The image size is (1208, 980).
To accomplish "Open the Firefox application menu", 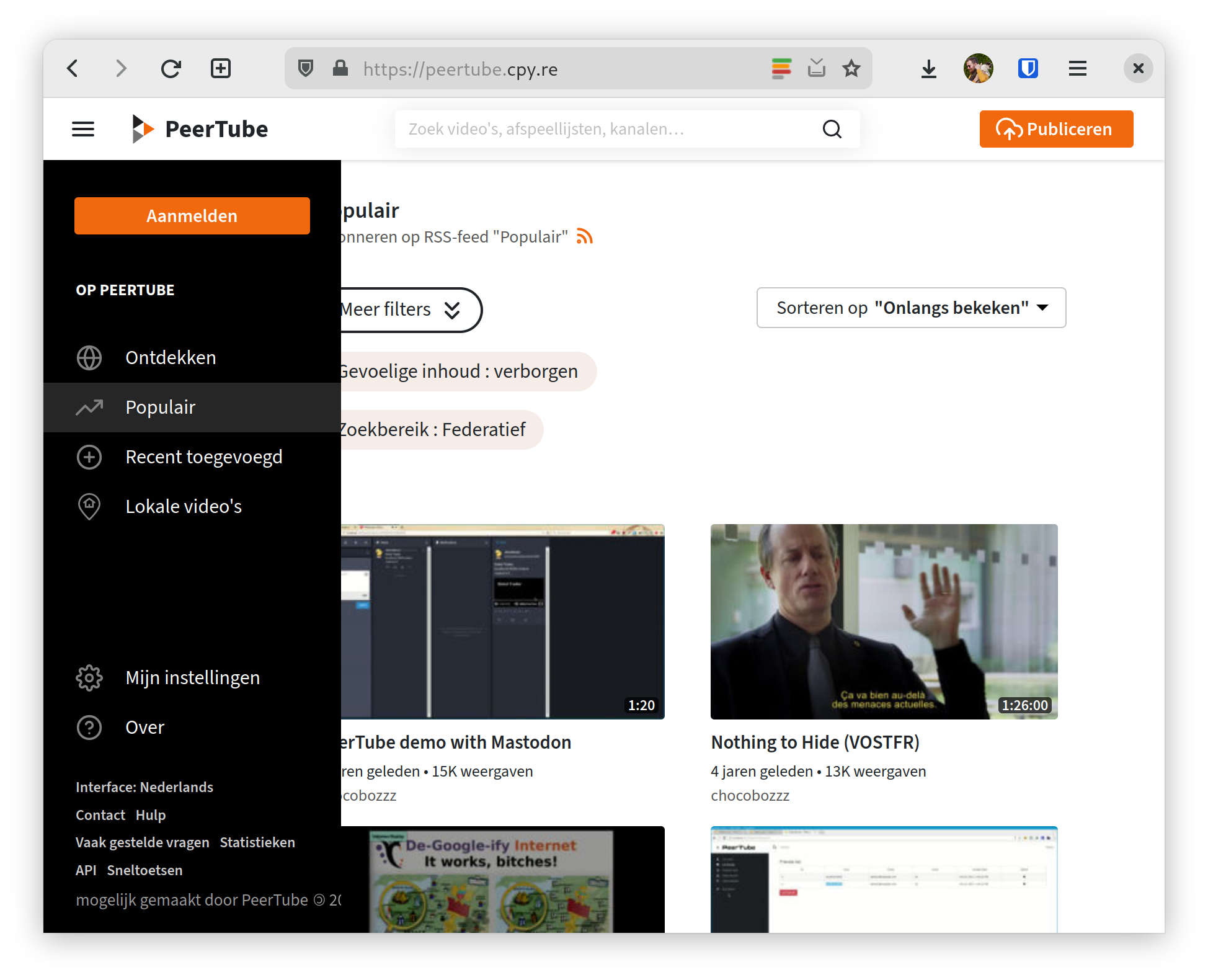I will (1077, 68).
